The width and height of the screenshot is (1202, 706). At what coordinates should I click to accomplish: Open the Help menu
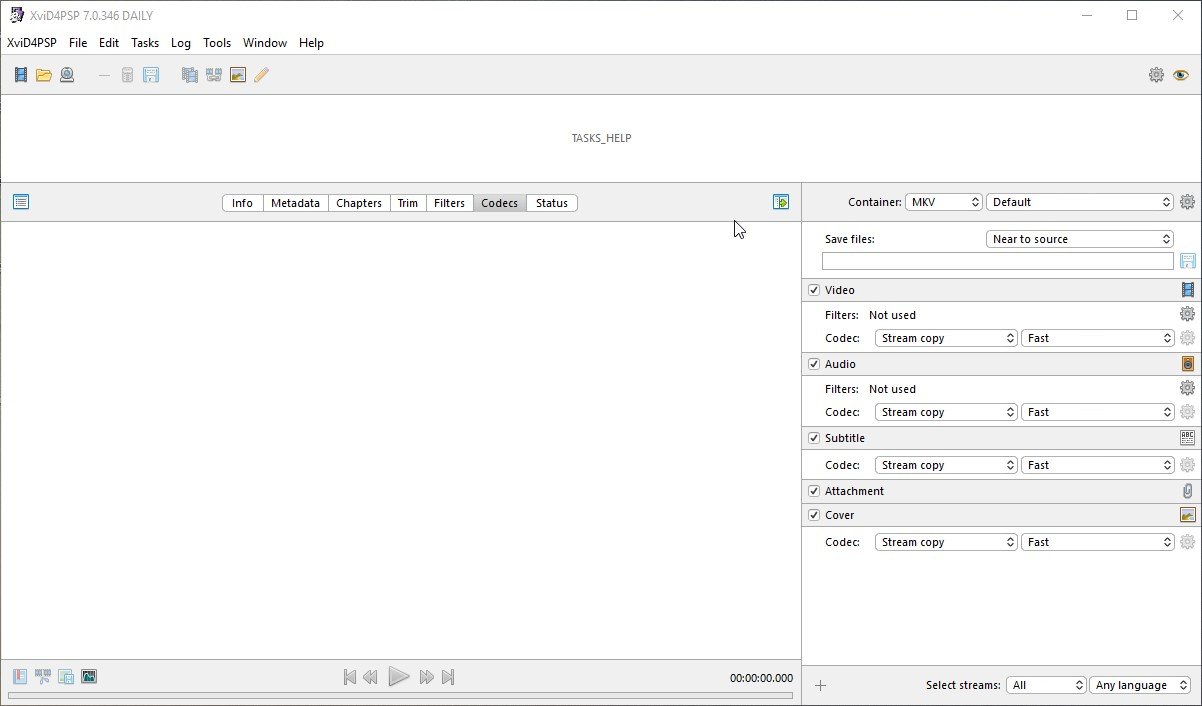pos(311,43)
